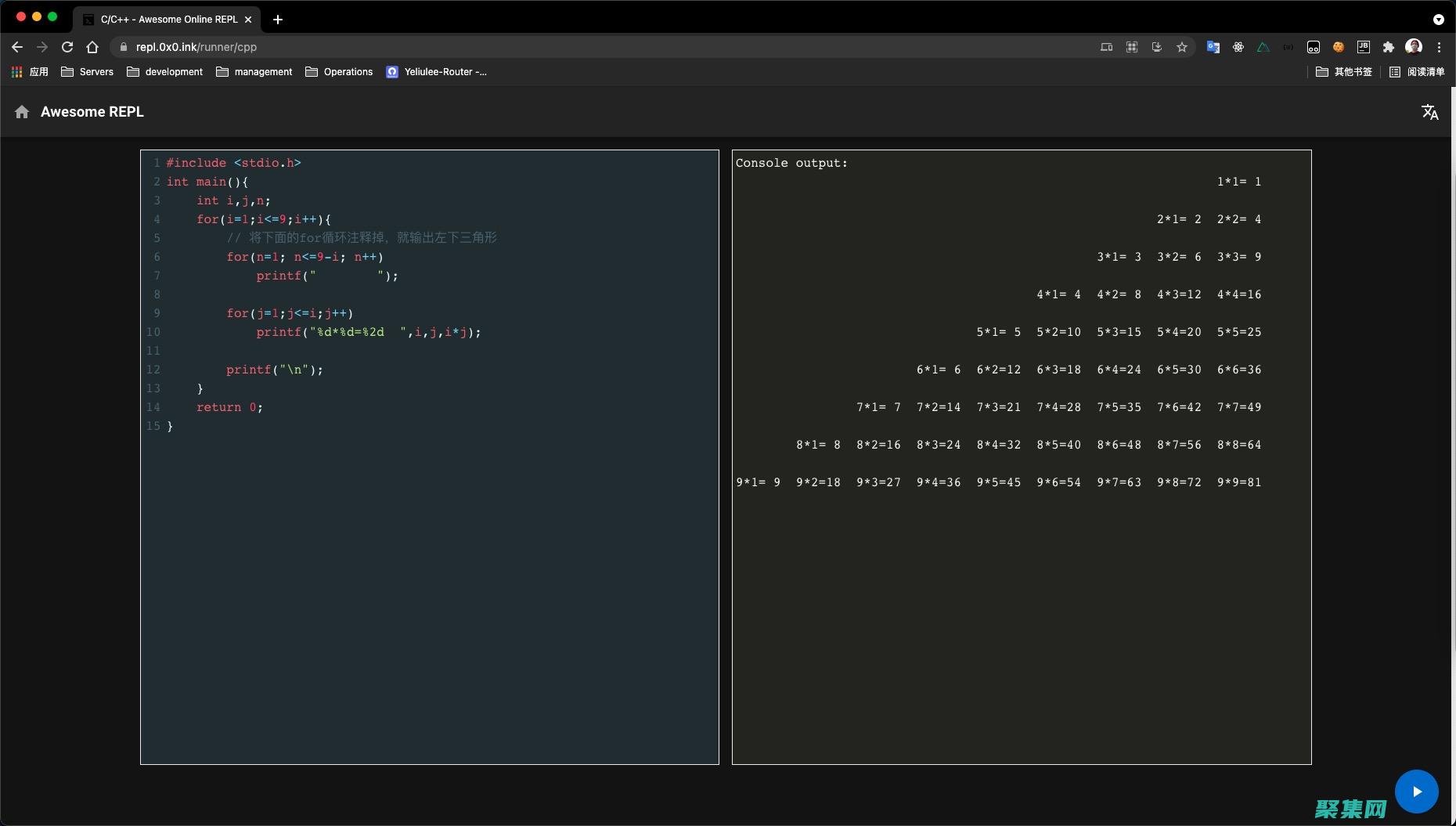Expand the 其他书签 bookmarks folder
This screenshot has height=826, width=1456.
[x=1343, y=72]
